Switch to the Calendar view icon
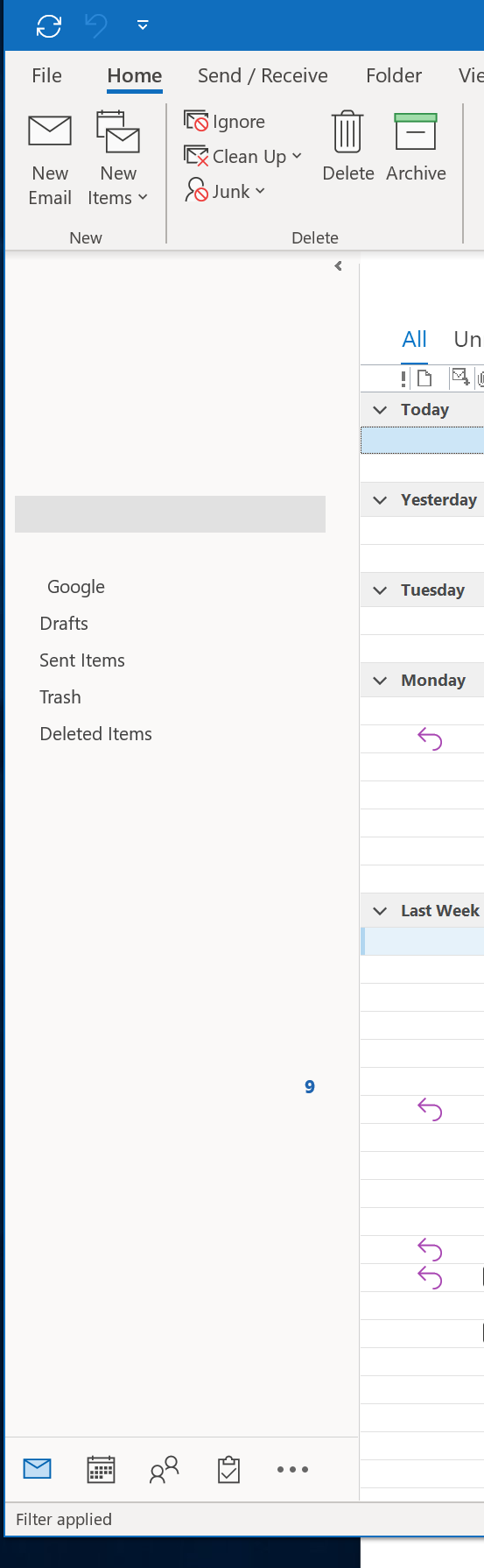This screenshot has width=484, height=1568. [x=101, y=1469]
